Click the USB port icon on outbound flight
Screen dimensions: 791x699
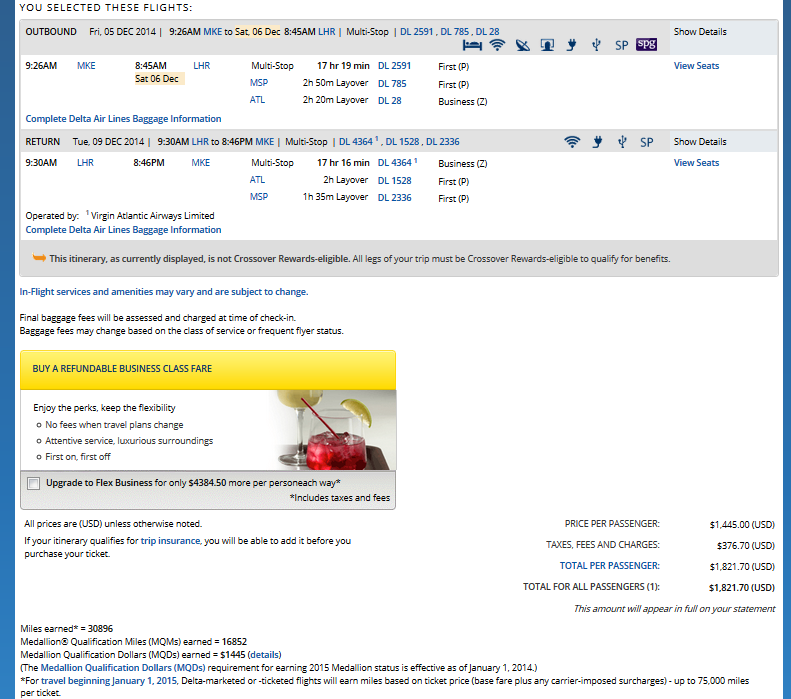click(x=596, y=45)
